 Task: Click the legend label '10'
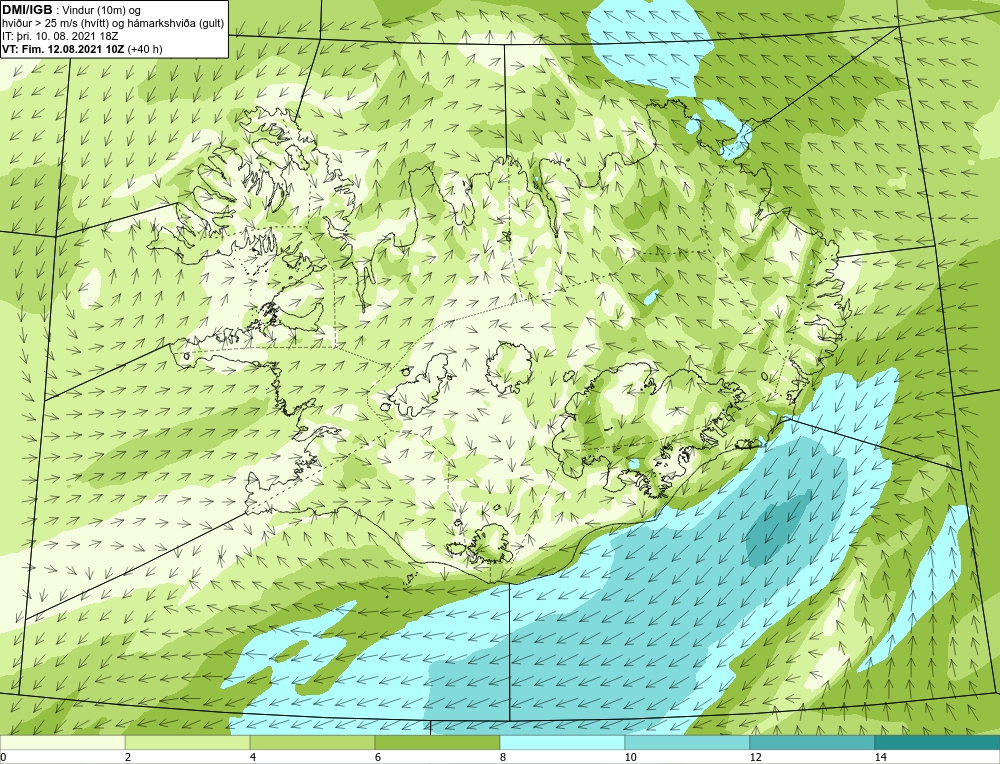click(x=631, y=757)
